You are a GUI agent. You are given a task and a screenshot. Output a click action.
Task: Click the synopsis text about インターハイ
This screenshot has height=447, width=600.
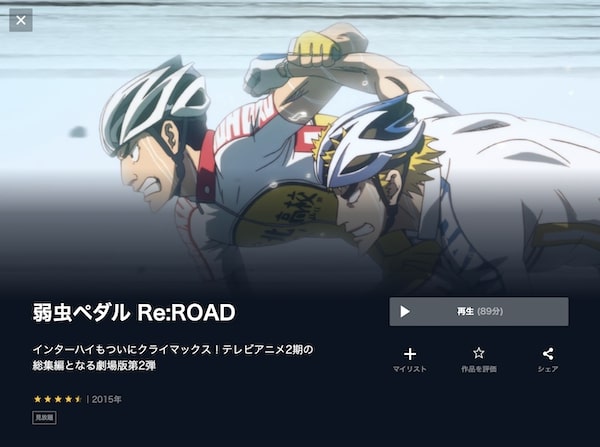point(173,357)
